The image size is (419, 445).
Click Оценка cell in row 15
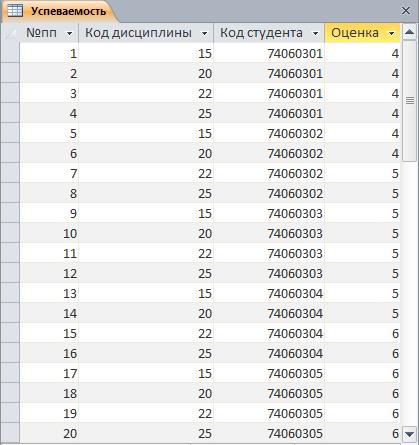click(362, 333)
